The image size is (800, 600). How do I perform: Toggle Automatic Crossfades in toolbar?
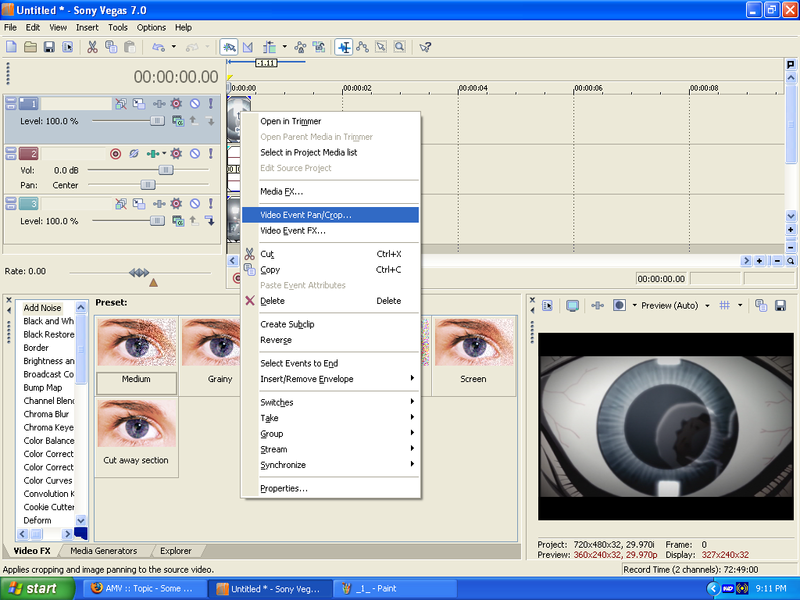coord(248,47)
